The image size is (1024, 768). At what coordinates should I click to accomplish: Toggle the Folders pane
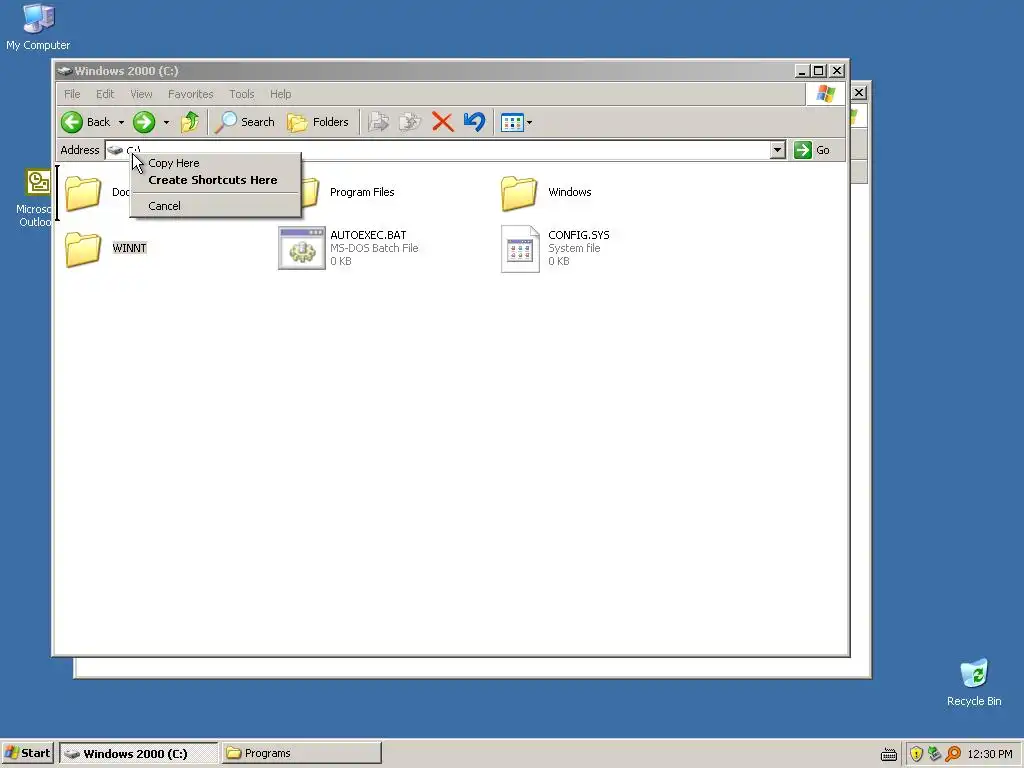318,122
